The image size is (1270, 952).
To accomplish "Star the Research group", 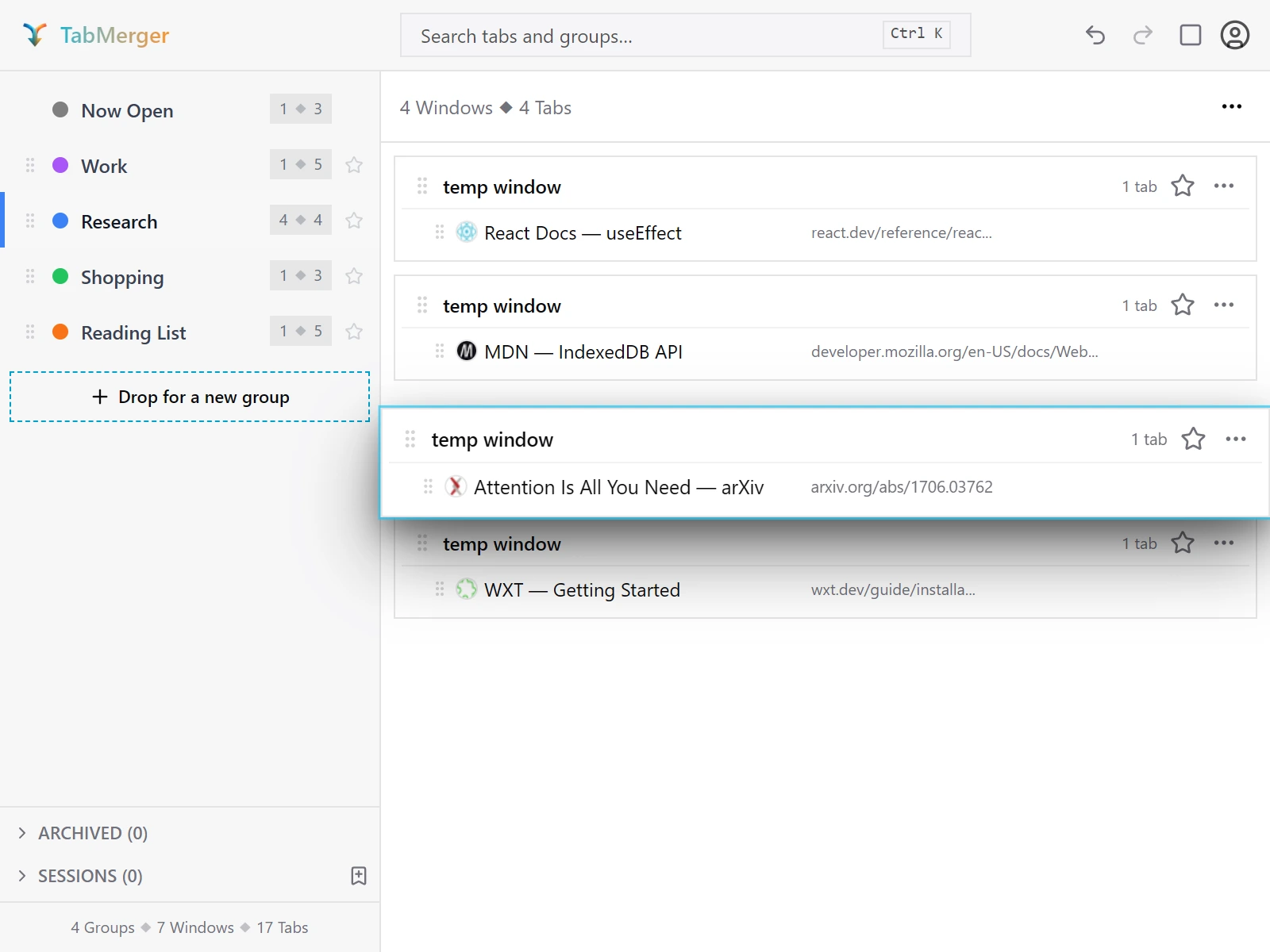I will coord(354,221).
